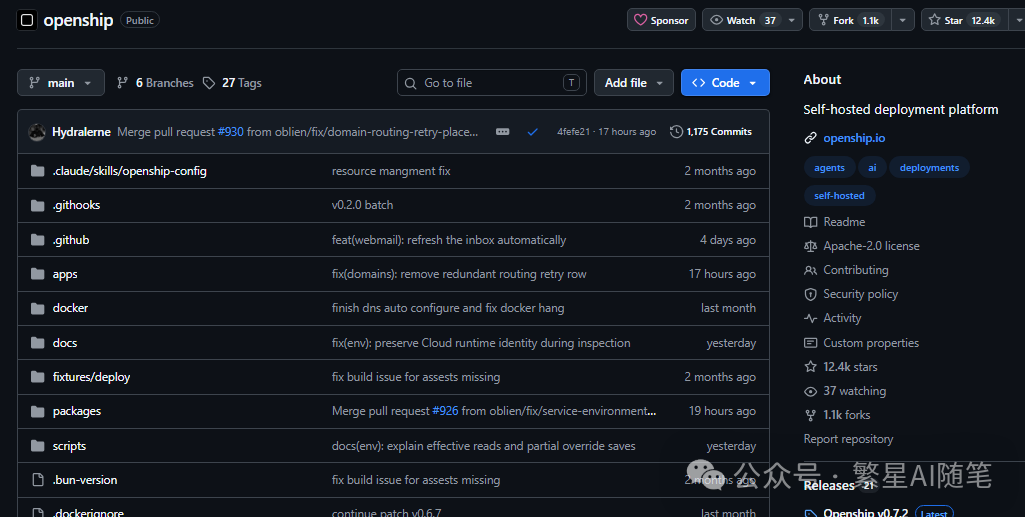Visit the openship.io website link

click(x=854, y=138)
